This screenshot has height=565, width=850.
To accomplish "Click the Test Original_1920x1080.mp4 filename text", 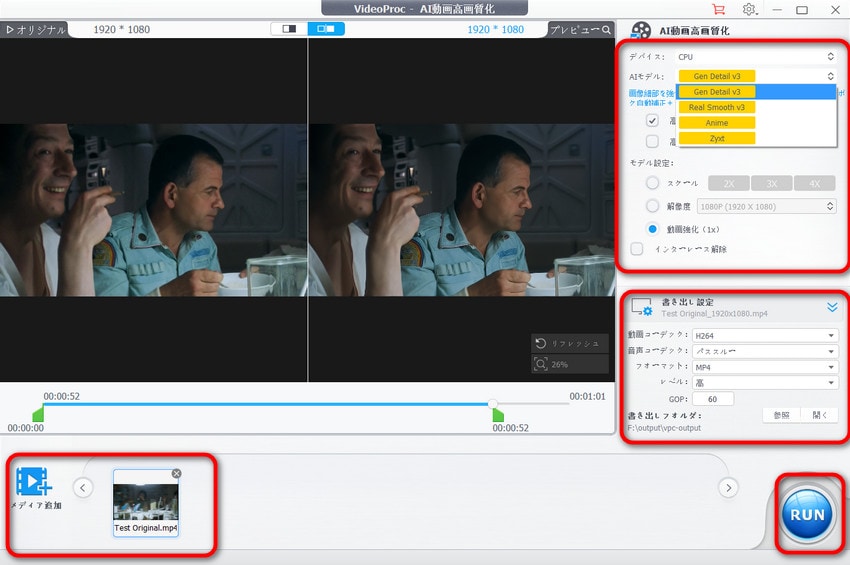I will [x=714, y=313].
